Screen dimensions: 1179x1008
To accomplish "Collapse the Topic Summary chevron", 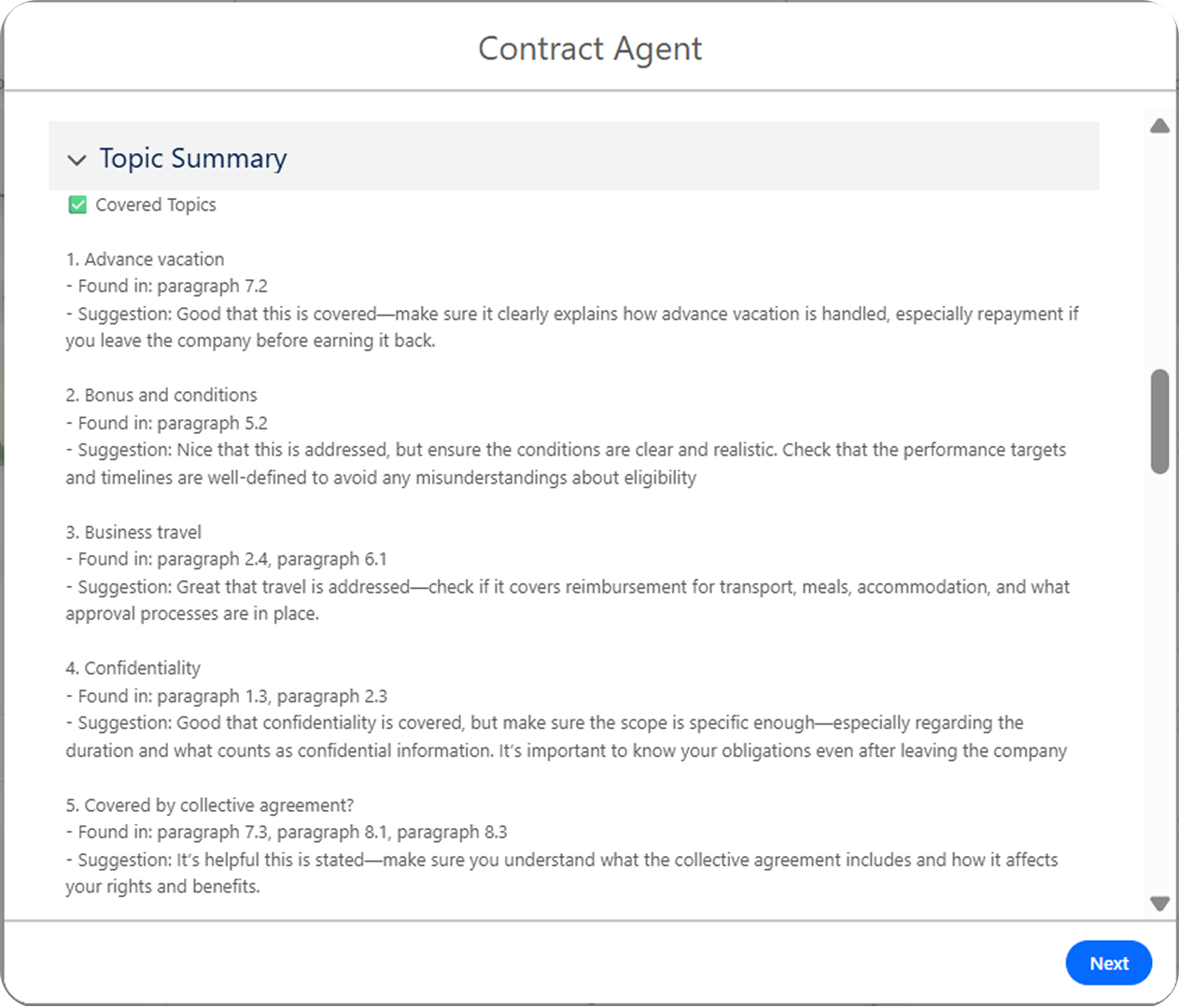I will 77,160.
